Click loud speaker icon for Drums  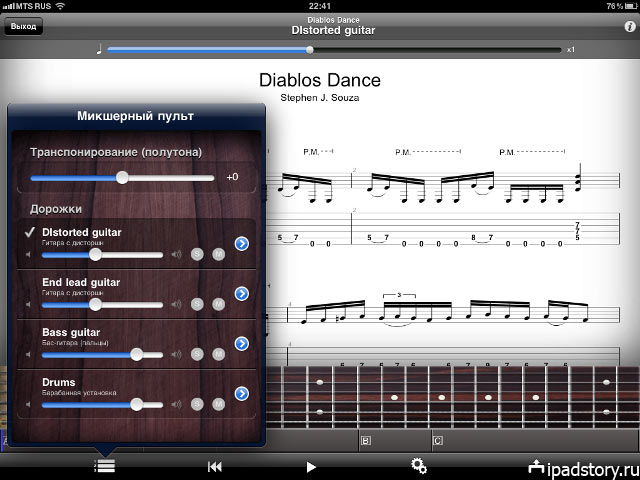[x=176, y=404]
